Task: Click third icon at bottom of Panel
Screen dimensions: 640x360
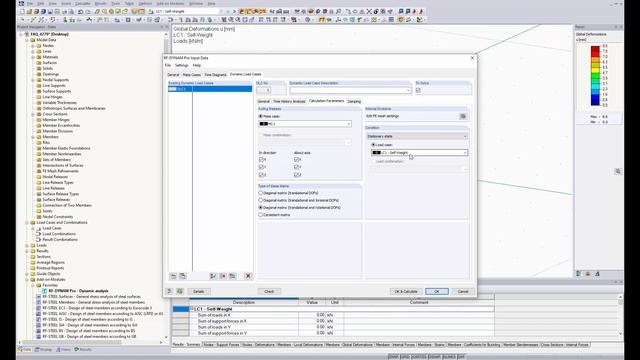Action: point(598,274)
